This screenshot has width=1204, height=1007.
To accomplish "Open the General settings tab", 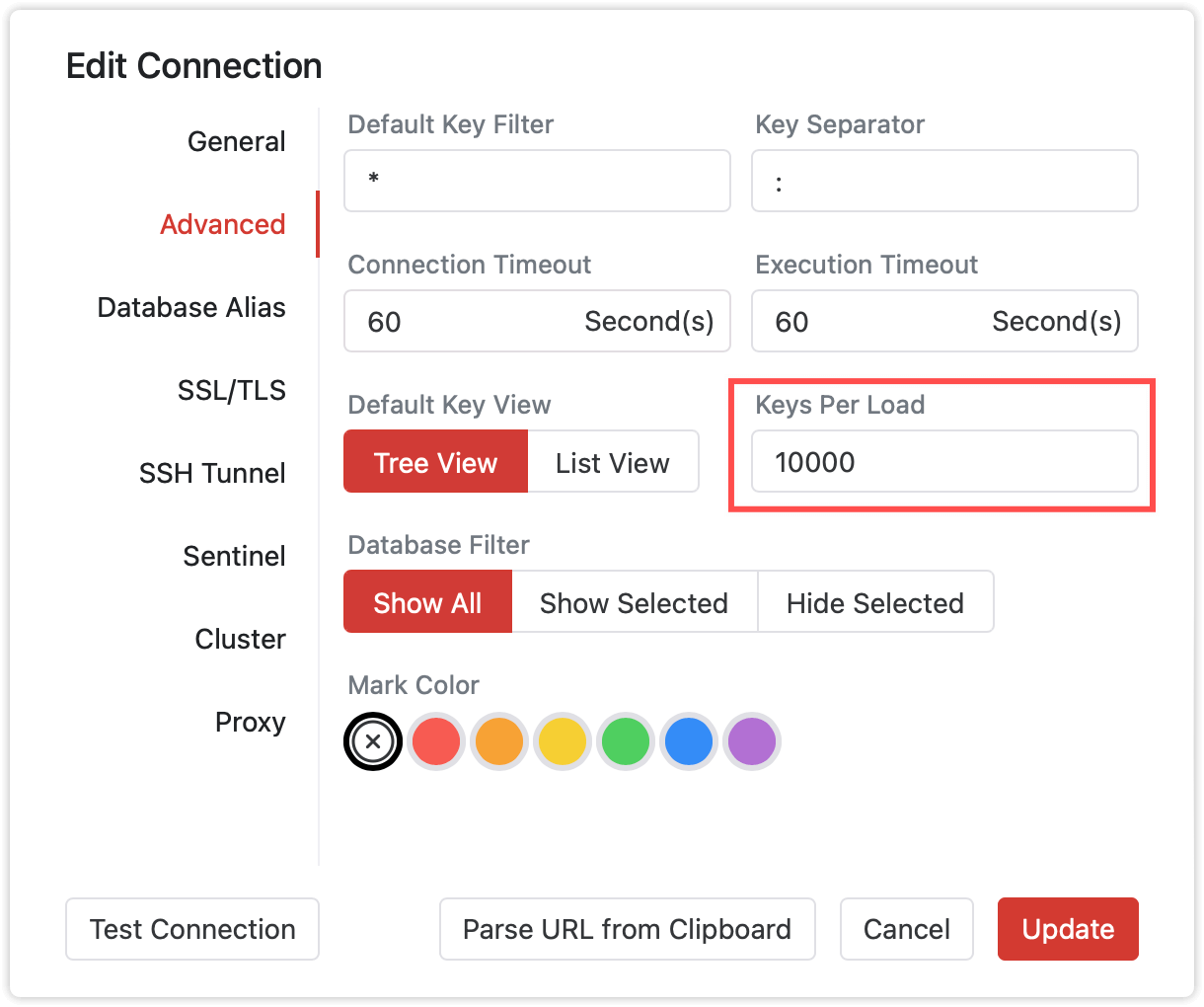I will pos(237,142).
